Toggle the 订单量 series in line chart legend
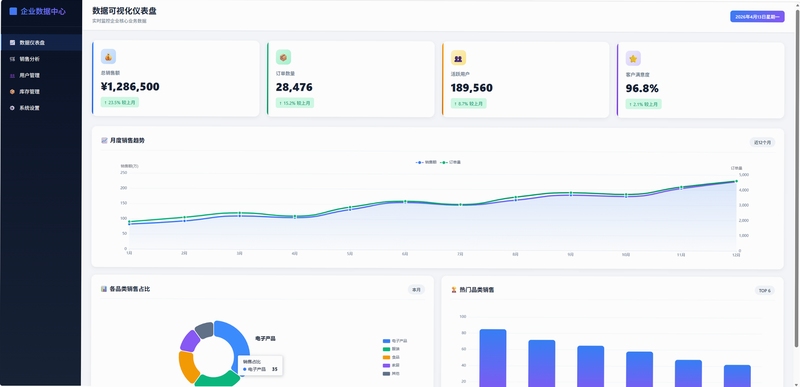 451,162
